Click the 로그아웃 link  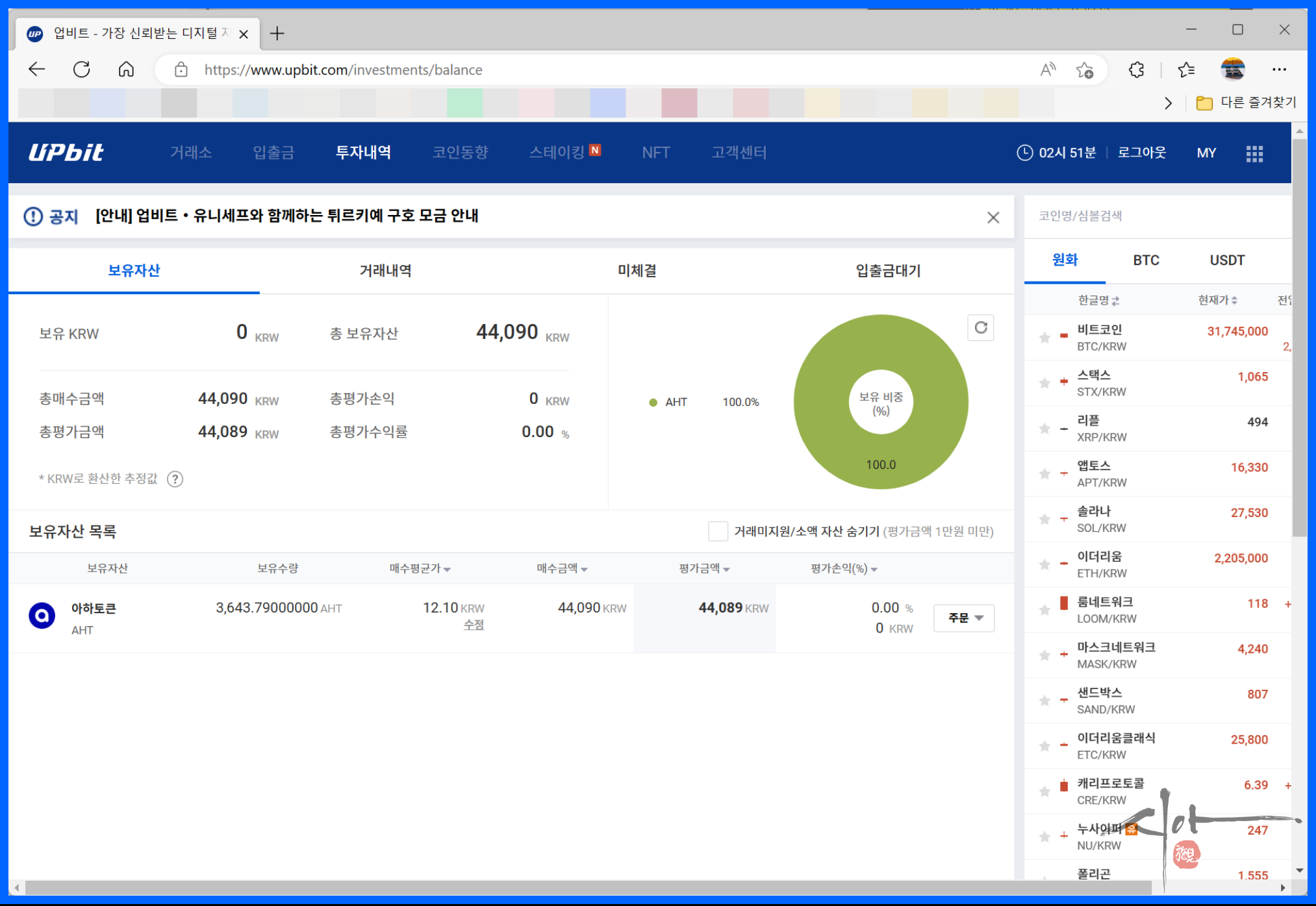[1141, 153]
